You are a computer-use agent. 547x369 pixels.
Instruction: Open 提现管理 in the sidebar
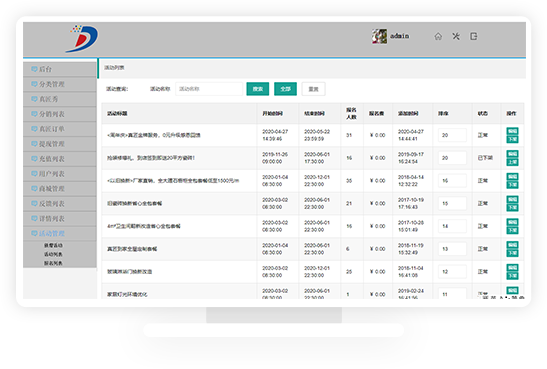(60, 144)
